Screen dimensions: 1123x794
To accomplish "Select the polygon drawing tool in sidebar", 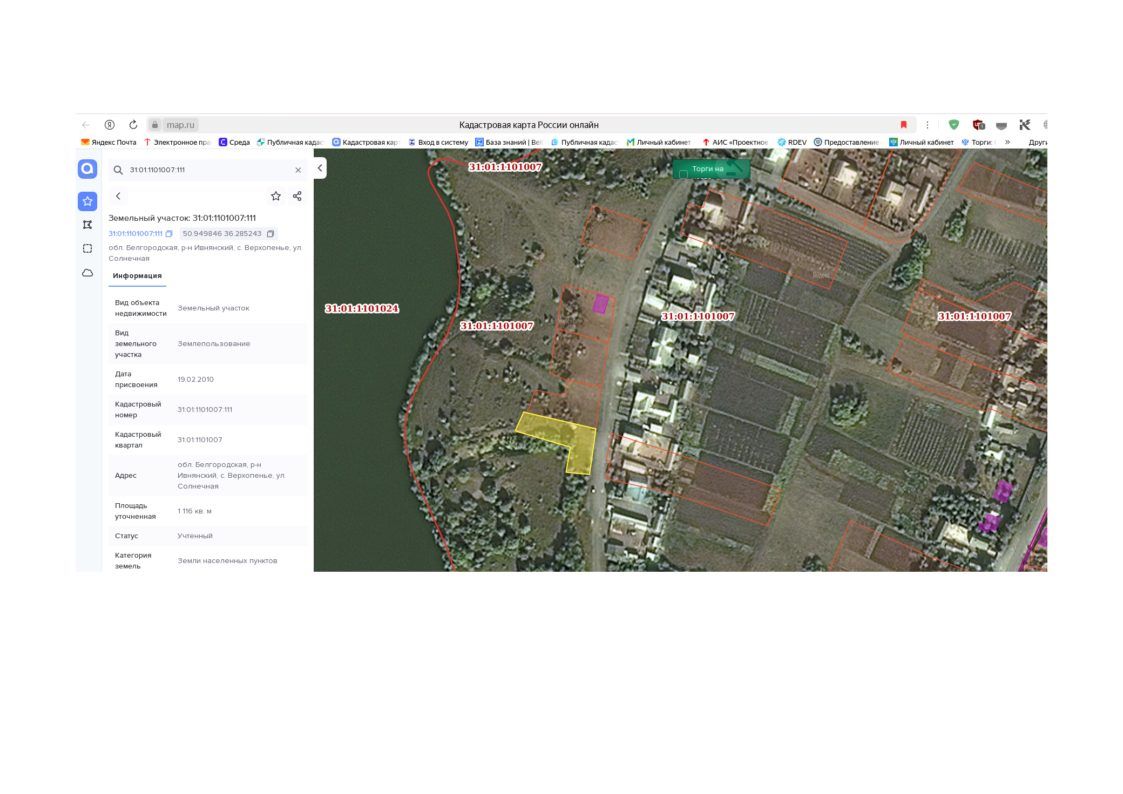I will click(x=87, y=225).
